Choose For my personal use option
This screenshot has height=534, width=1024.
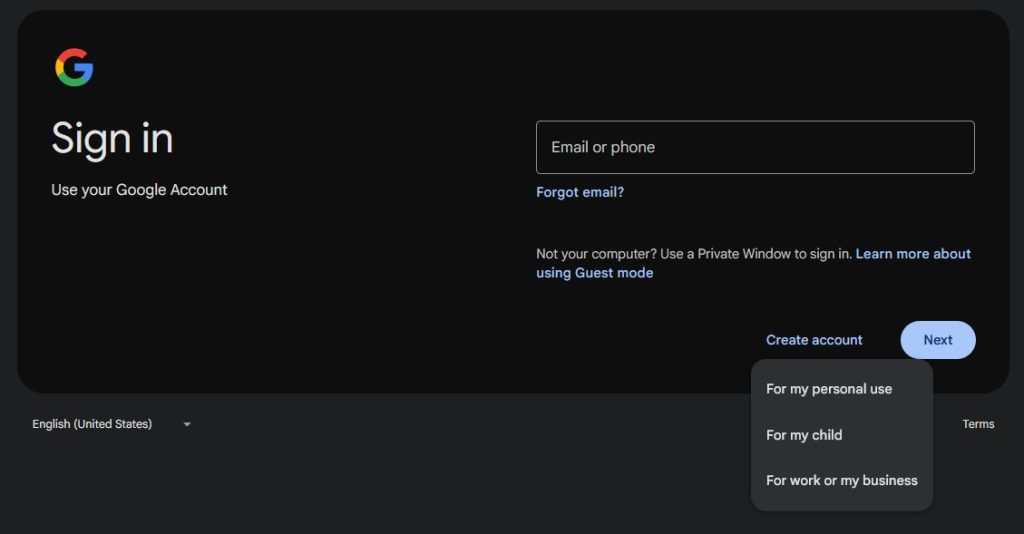click(842, 389)
